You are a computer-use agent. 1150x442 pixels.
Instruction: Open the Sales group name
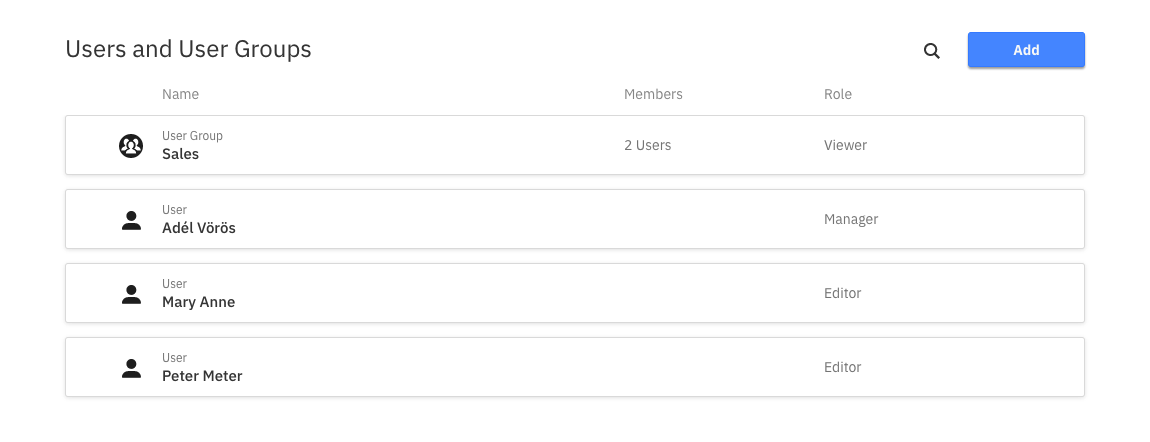180,154
